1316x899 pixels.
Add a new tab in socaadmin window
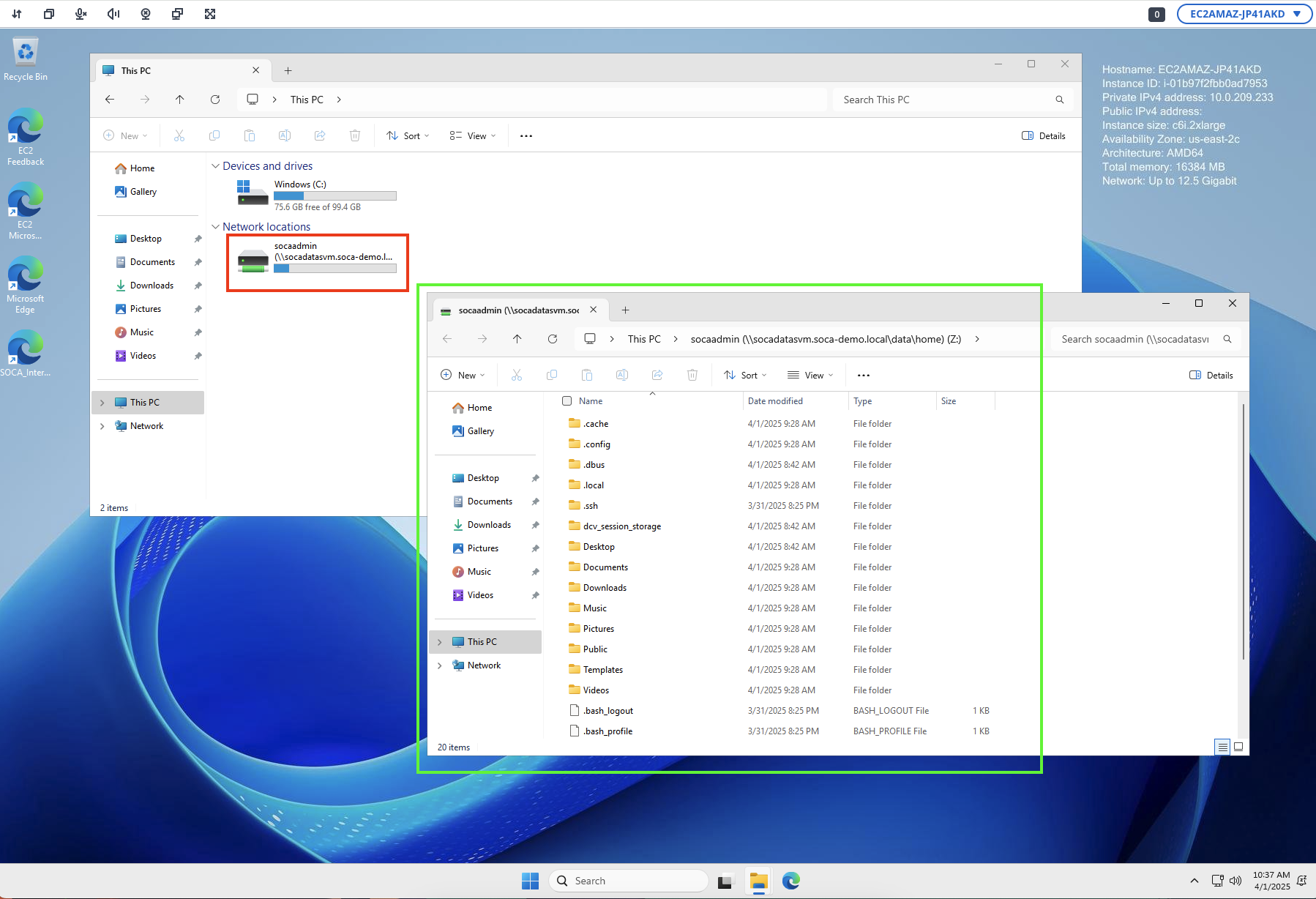click(625, 310)
